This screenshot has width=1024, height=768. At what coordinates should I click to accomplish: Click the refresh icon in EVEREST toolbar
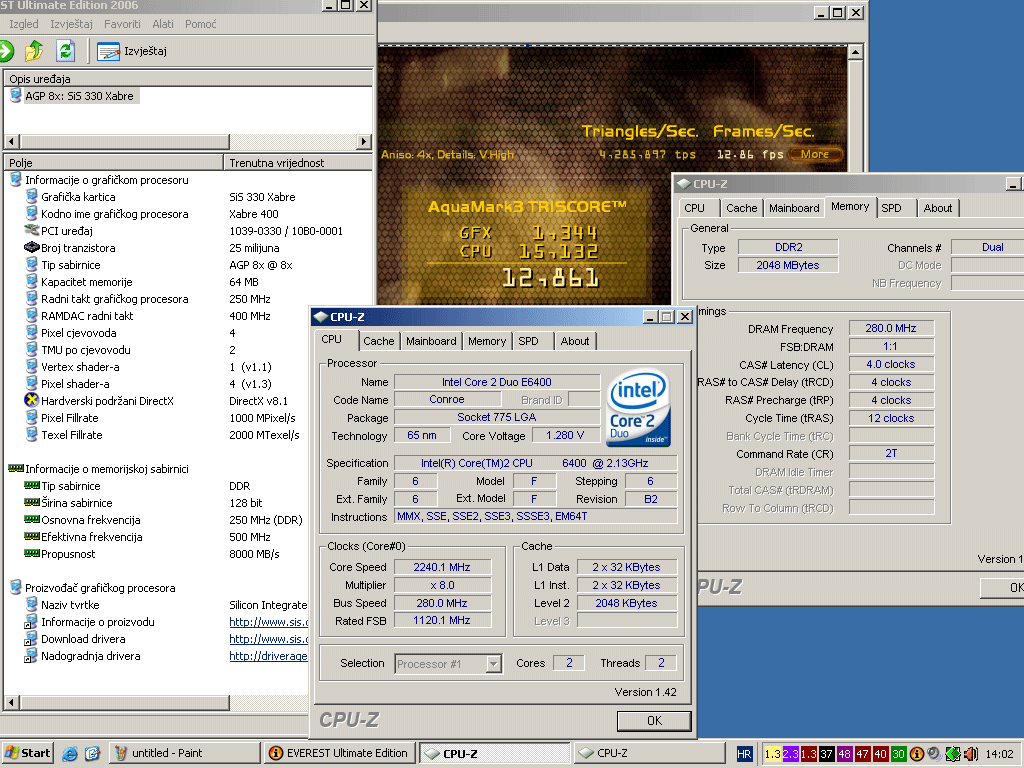[x=65, y=50]
